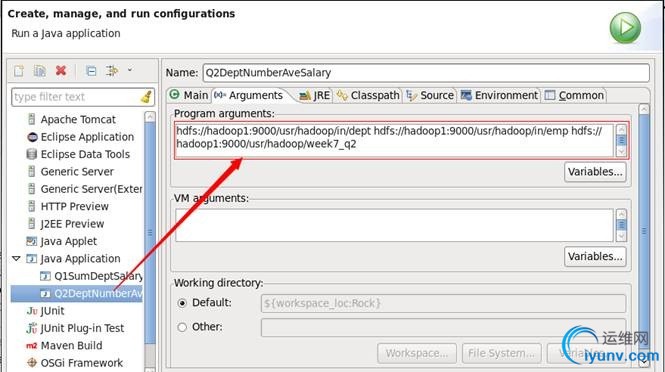The width and height of the screenshot is (665, 372).
Task: Delete selected configuration with red X
Action: (61, 70)
